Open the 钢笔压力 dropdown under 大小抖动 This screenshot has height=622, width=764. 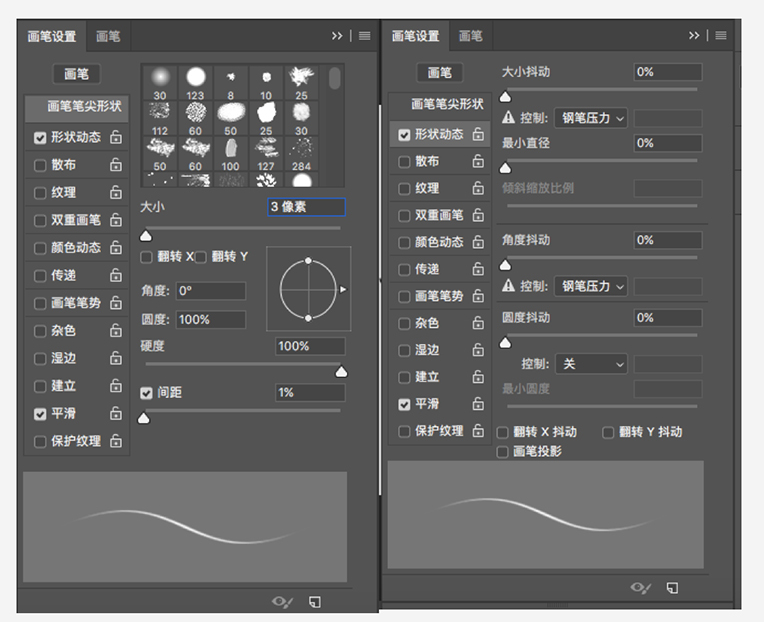coord(591,118)
